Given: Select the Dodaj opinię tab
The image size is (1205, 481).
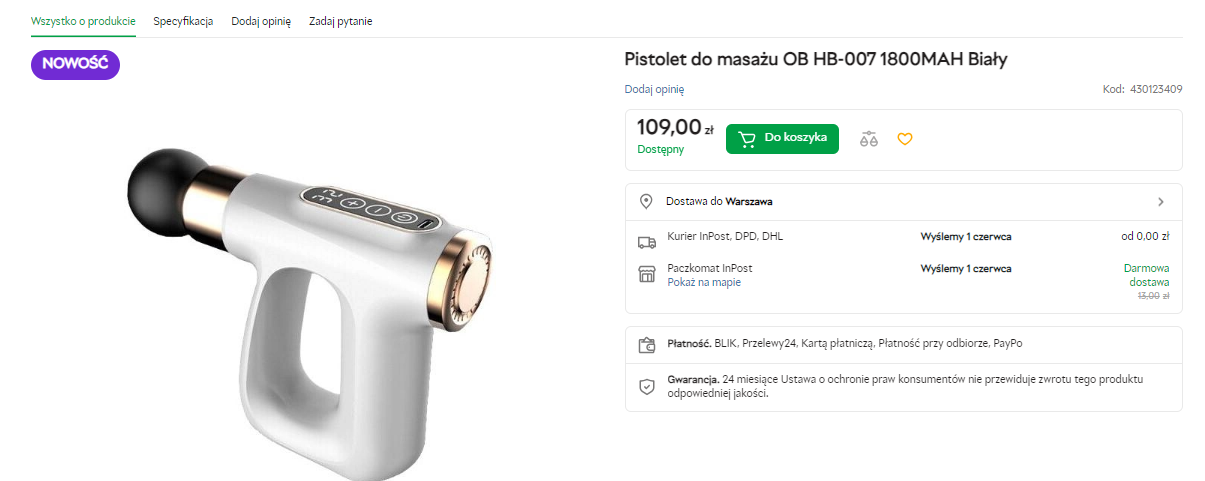Looking at the screenshot, I should pyautogui.click(x=261, y=21).
